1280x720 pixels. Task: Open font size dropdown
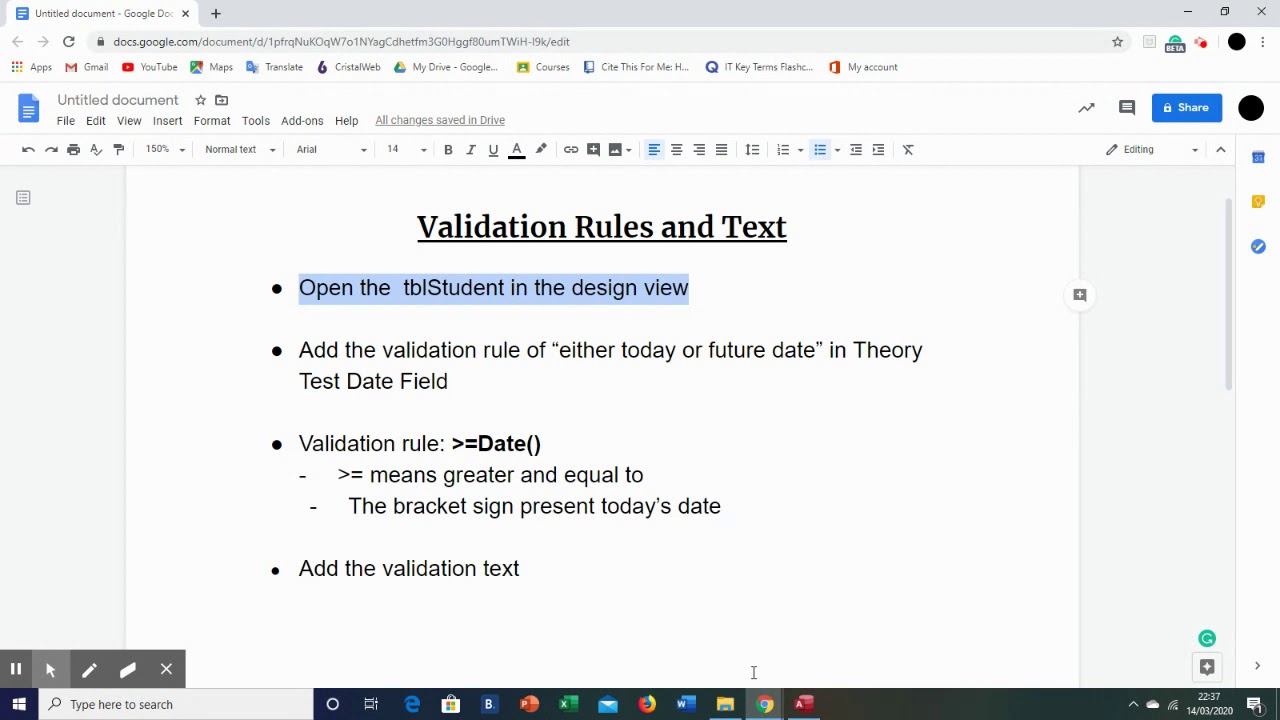(x=406, y=150)
